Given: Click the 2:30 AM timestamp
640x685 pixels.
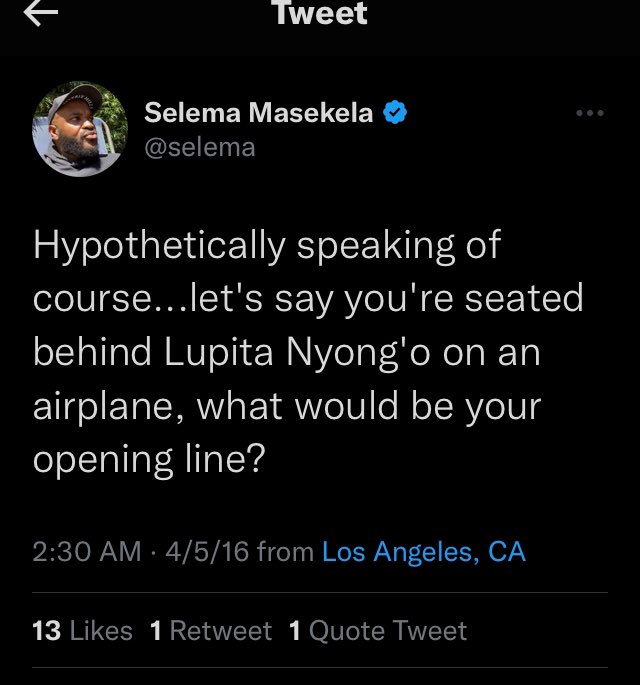Looking at the screenshot, I should pyautogui.click(x=87, y=551).
